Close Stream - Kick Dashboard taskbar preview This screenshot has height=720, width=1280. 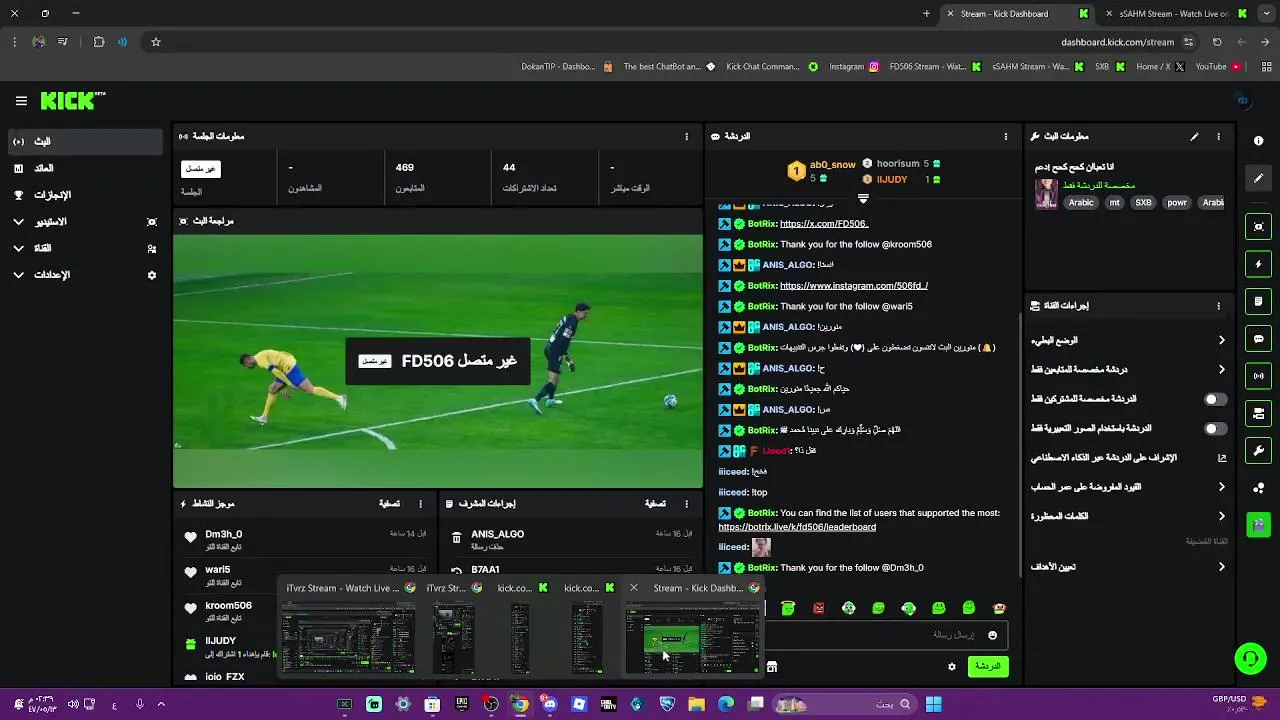pyautogui.click(x=633, y=588)
